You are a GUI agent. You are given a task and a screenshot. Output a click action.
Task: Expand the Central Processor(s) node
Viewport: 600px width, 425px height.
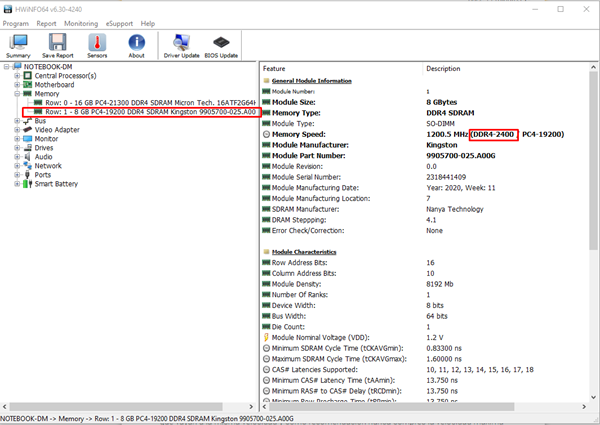(17, 75)
